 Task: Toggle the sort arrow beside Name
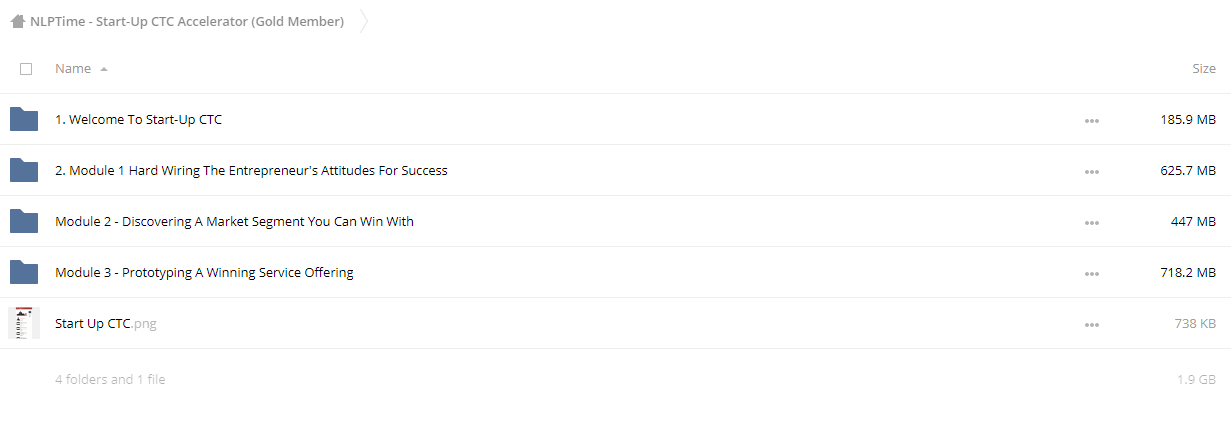pyautogui.click(x=104, y=69)
